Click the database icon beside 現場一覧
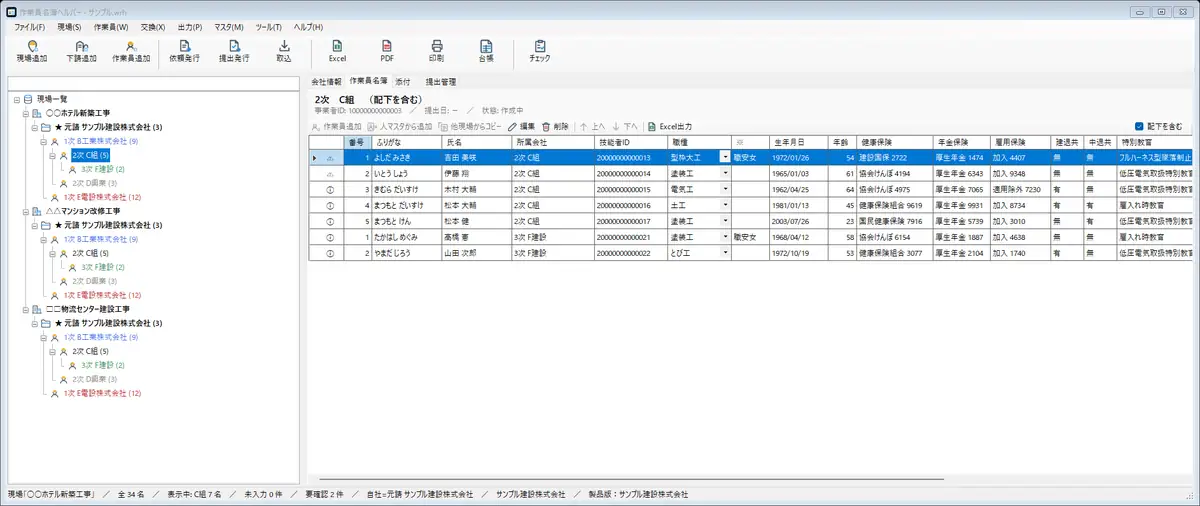The height and width of the screenshot is (506, 1200). pos(27,99)
